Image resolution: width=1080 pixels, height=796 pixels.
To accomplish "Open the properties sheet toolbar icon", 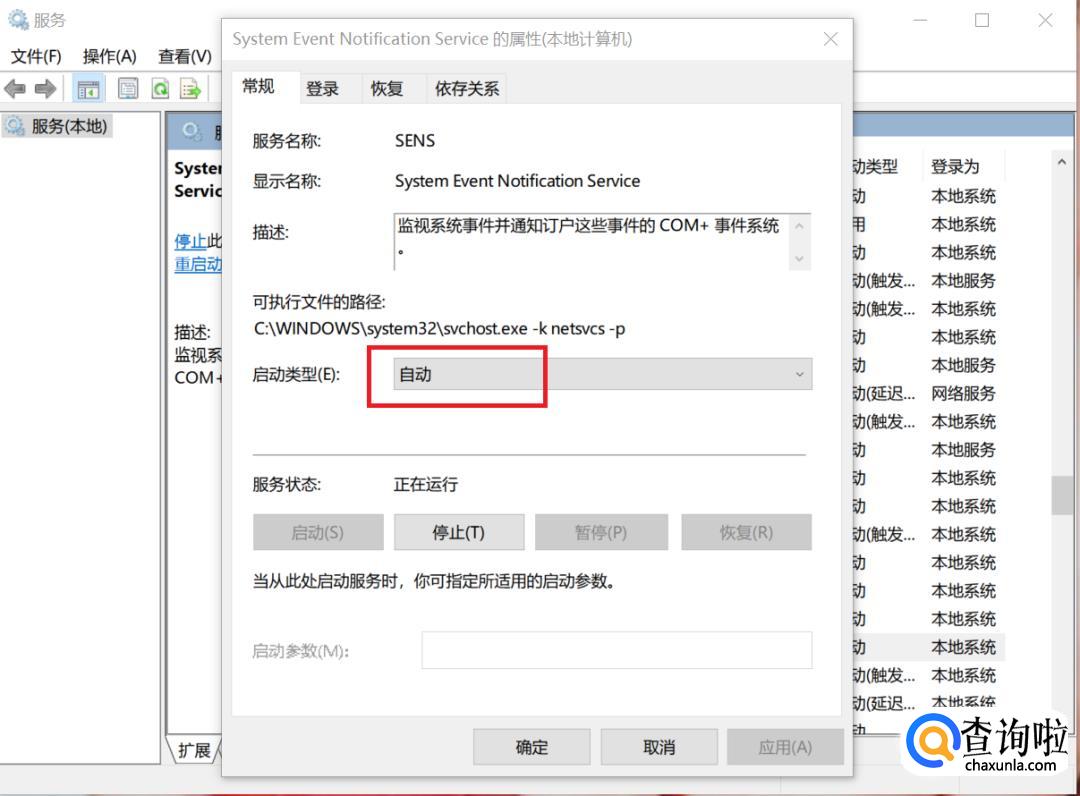I will 128,89.
